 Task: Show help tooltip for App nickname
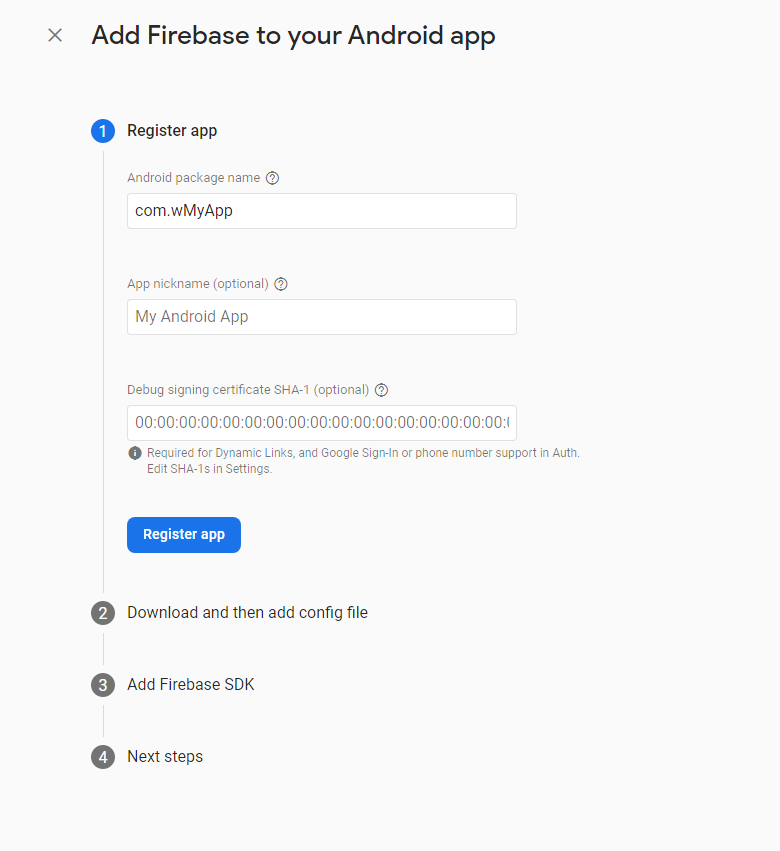click(281, 284)
